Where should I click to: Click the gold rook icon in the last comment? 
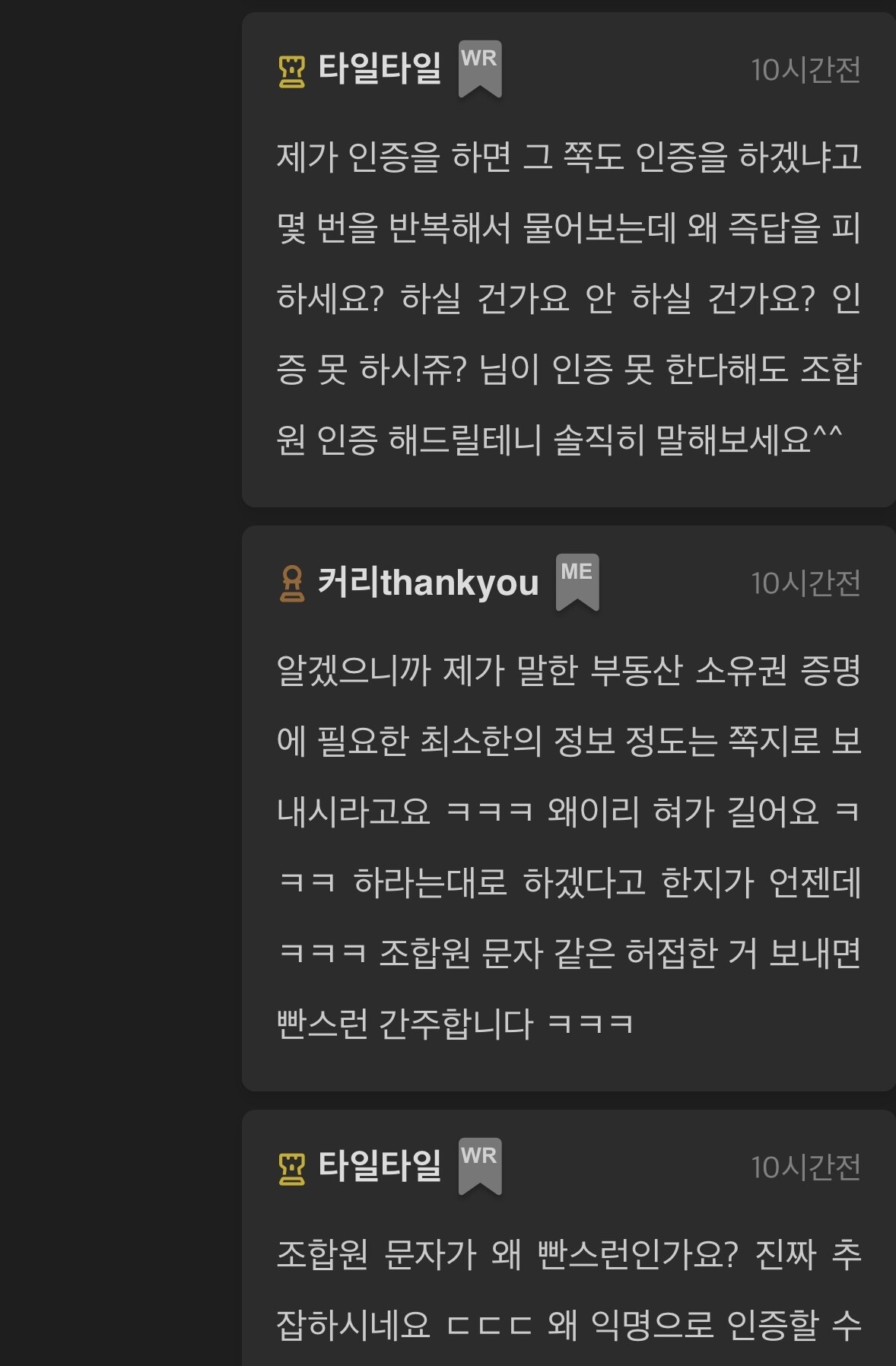pyautogui.click(x=292, y=1168)
